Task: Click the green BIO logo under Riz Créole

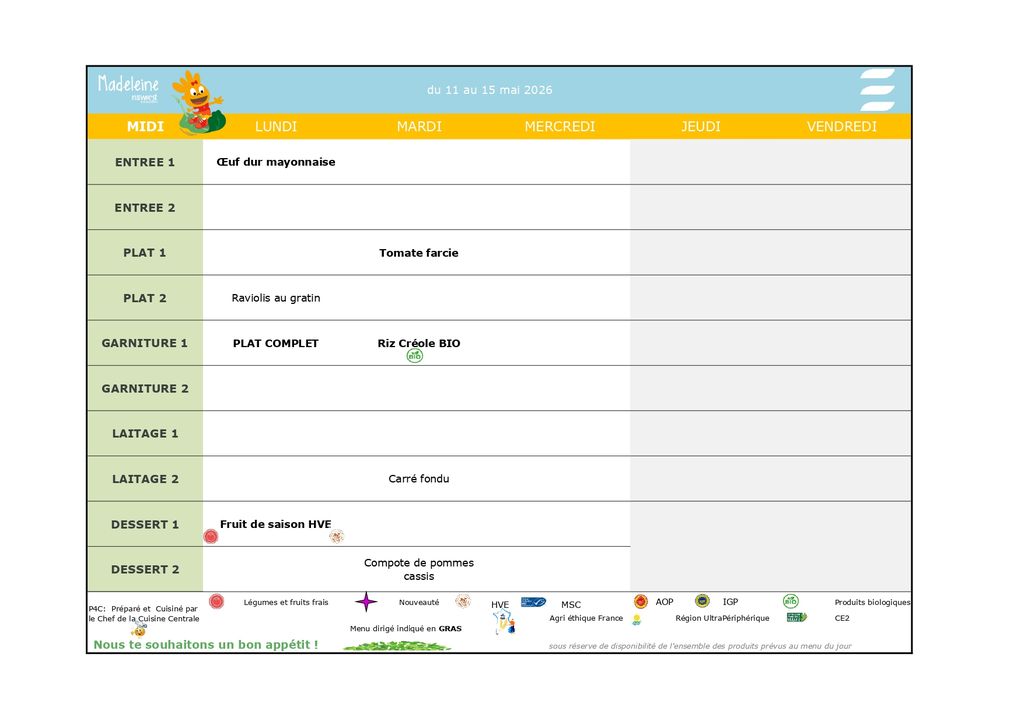Action: (415, 356)
